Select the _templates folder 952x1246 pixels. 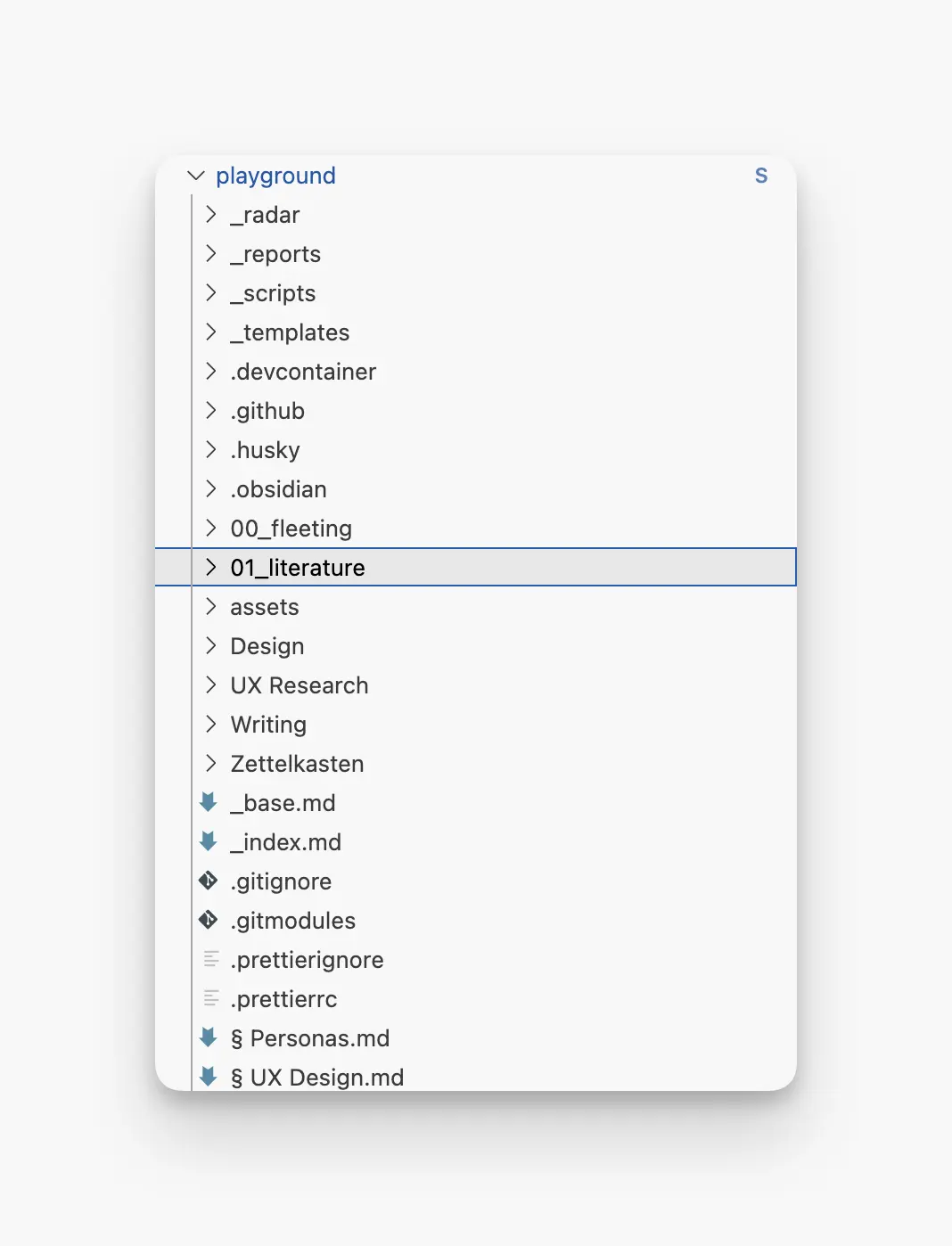[476, 332]
